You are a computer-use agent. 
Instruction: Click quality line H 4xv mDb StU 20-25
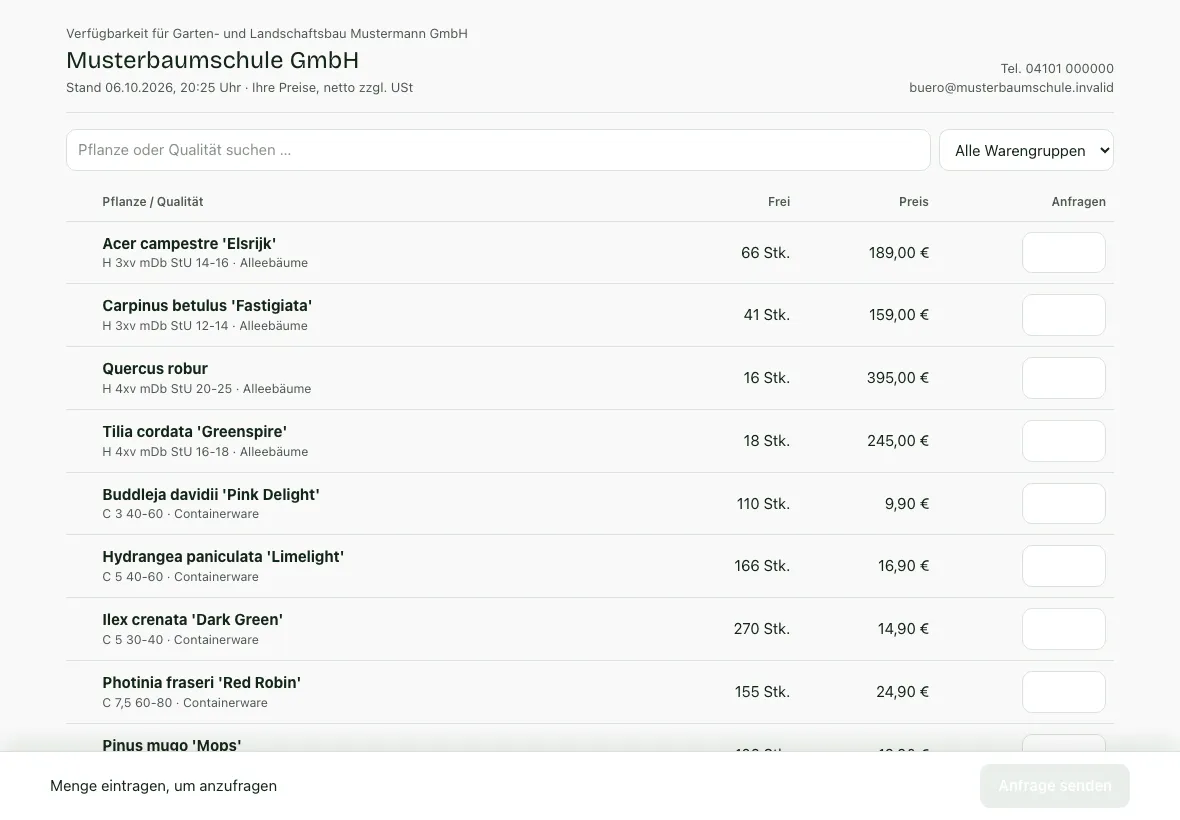click(x=167, y=389)
